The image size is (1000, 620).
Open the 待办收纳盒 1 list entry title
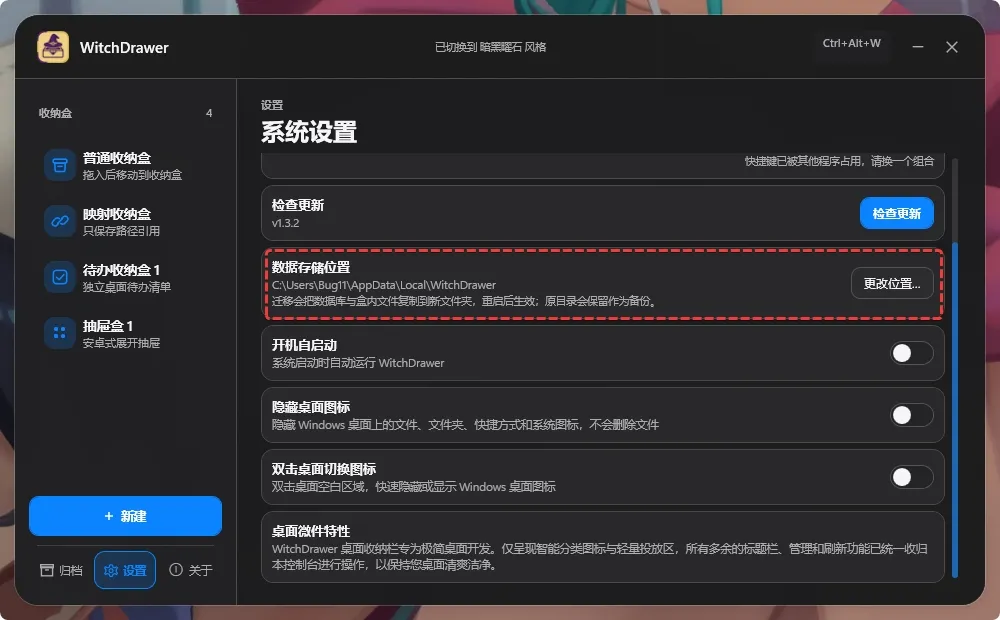pos(121,270)
